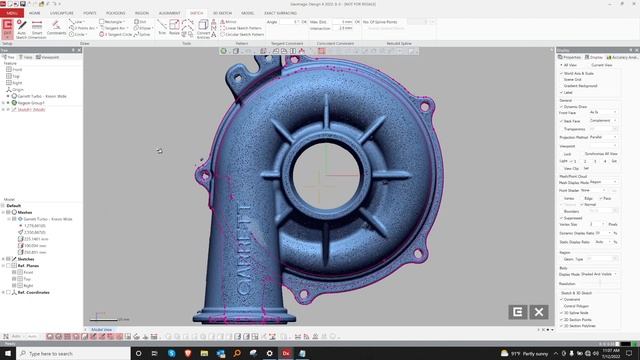This screenshot has width=640, height=360.
Task: Select the Resize tool
Action: 174,27
